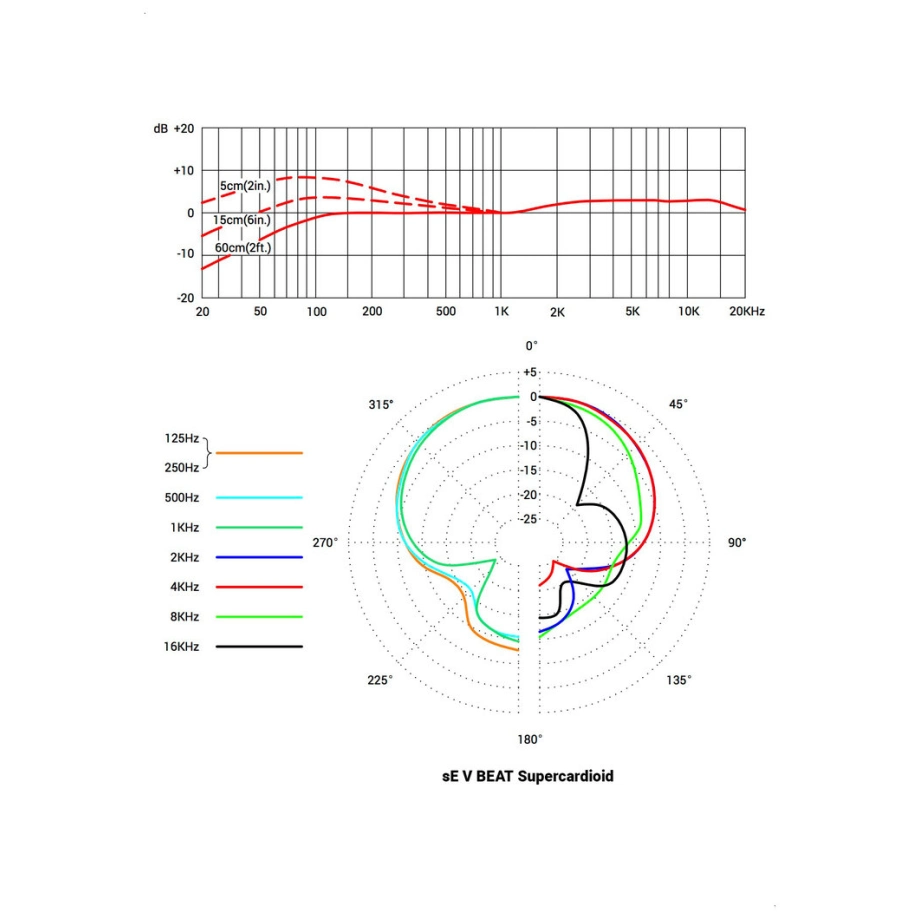This screenshot has height=920, width=920.
Task: Click the 1K frequency axis label
Action: [501, 312]
